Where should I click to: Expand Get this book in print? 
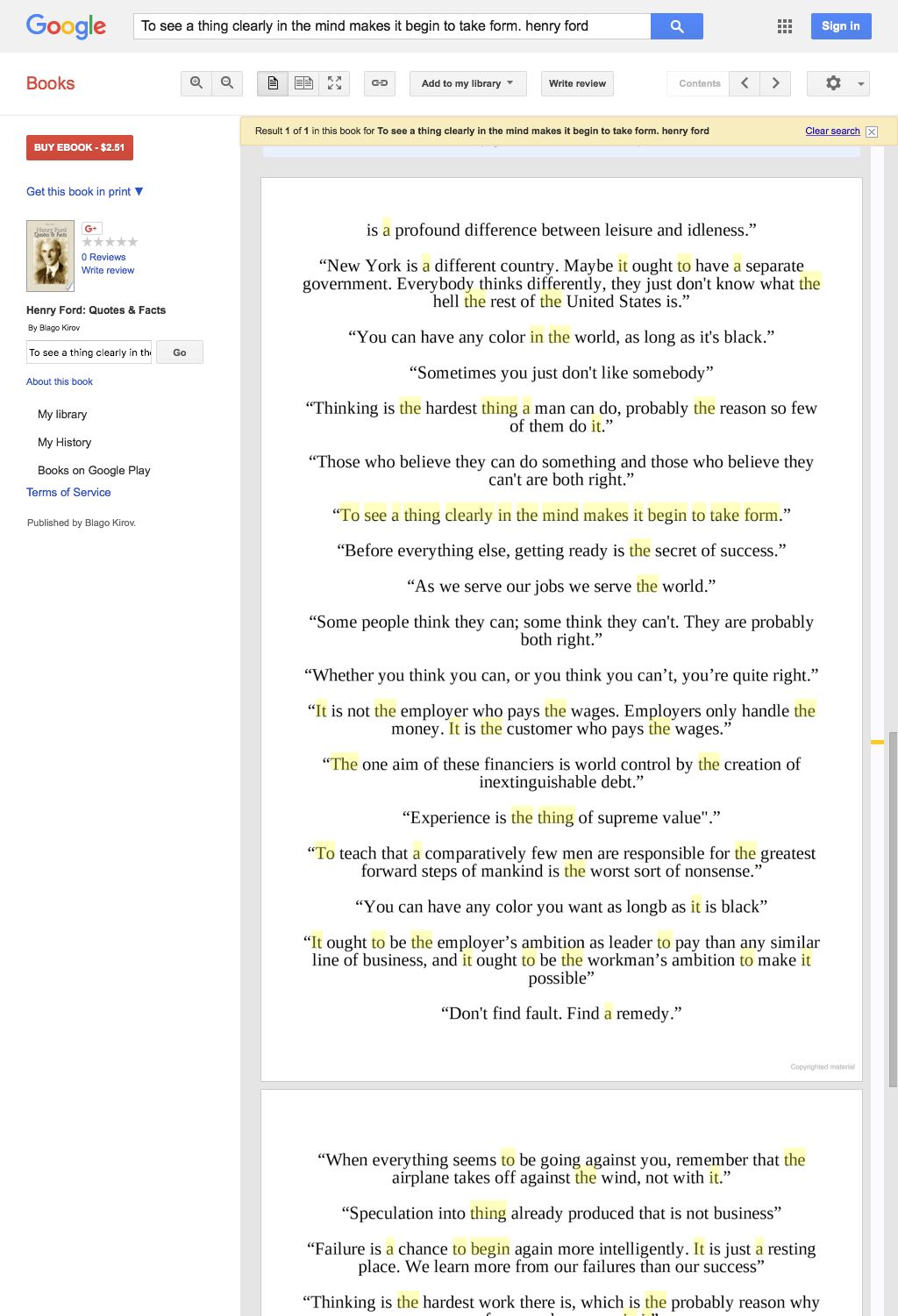[84, 191]
